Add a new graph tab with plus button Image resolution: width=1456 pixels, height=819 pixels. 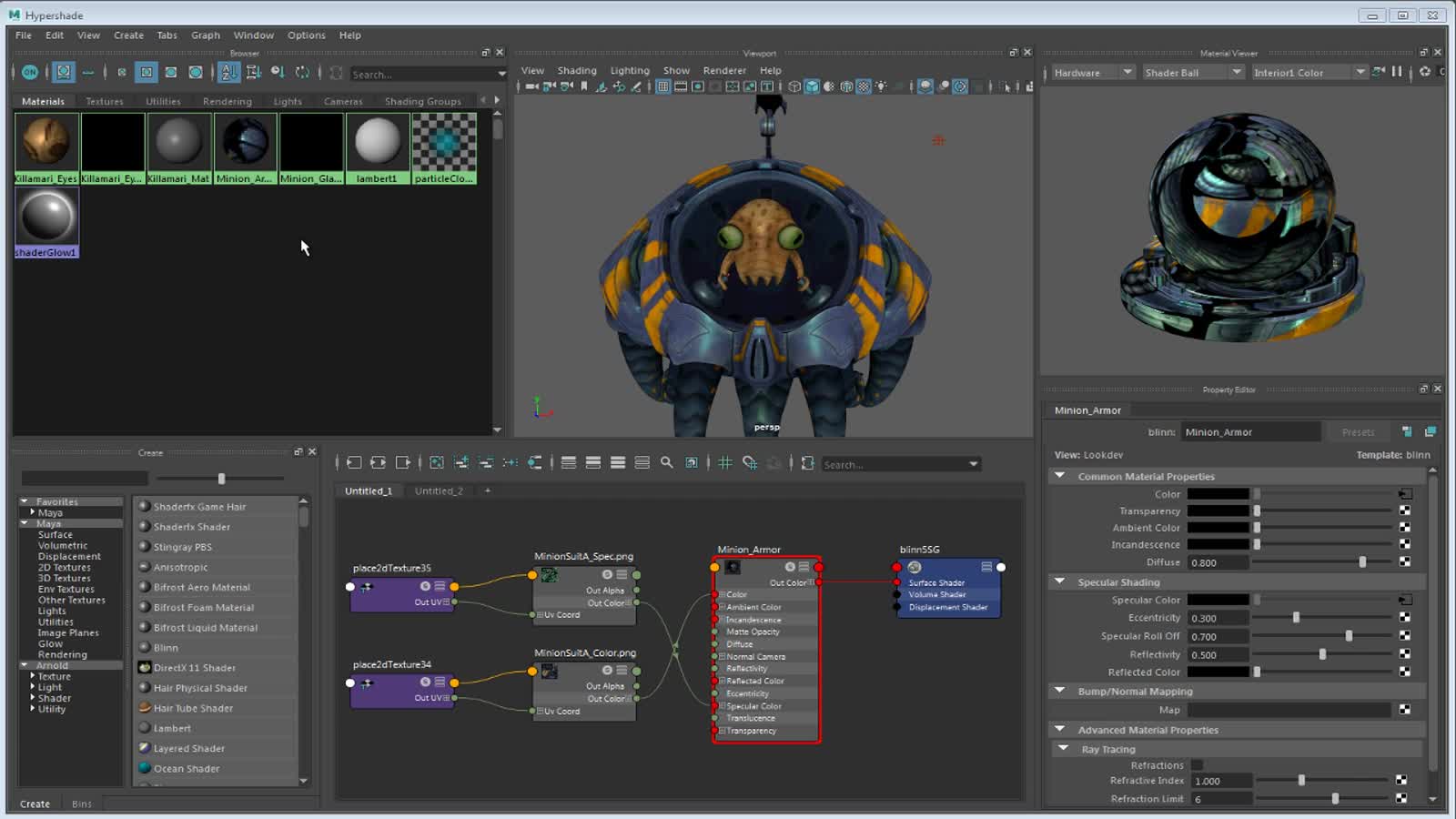[488, 491]
